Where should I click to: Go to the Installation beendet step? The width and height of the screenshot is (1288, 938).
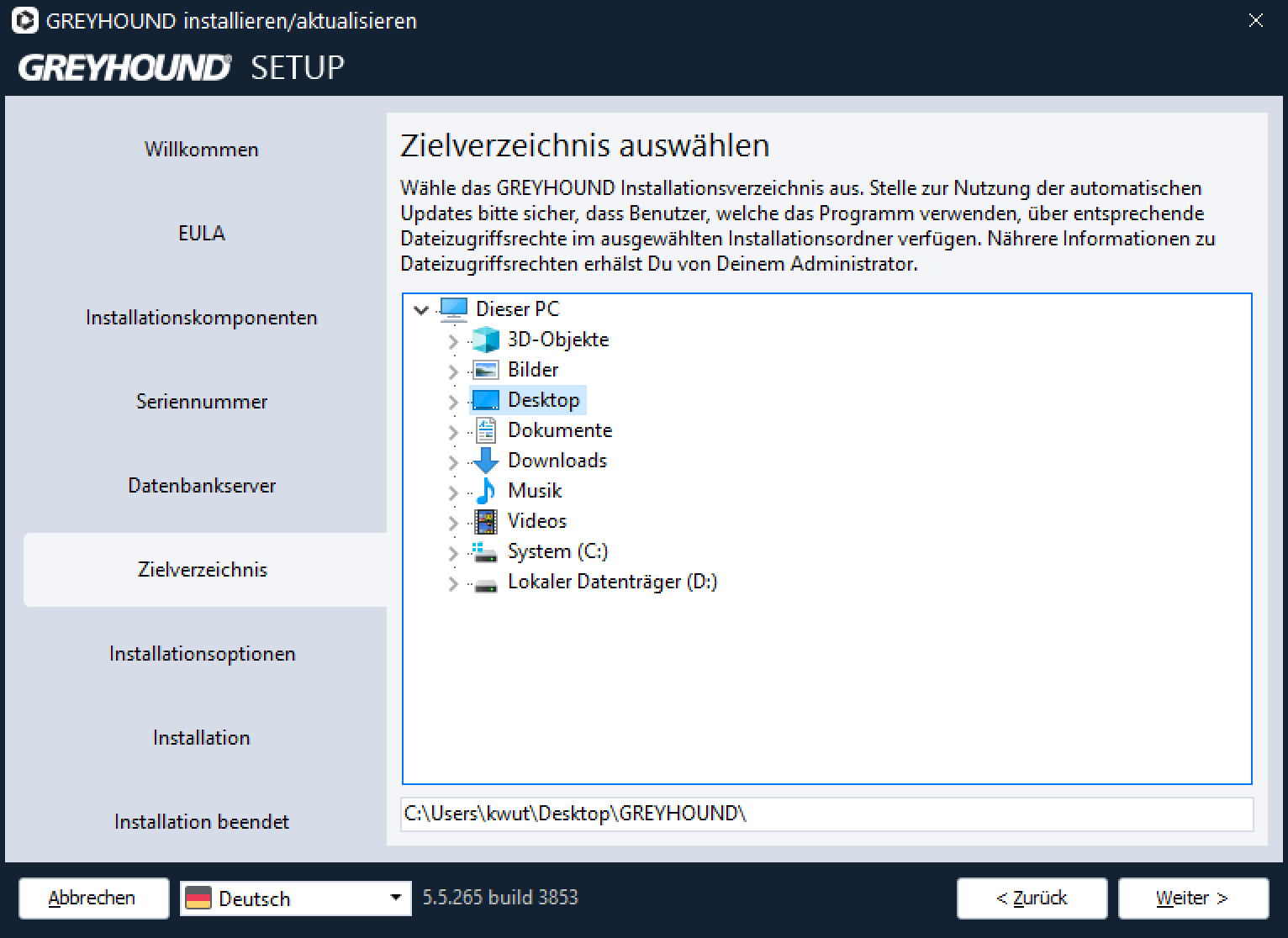click(202, 822)
